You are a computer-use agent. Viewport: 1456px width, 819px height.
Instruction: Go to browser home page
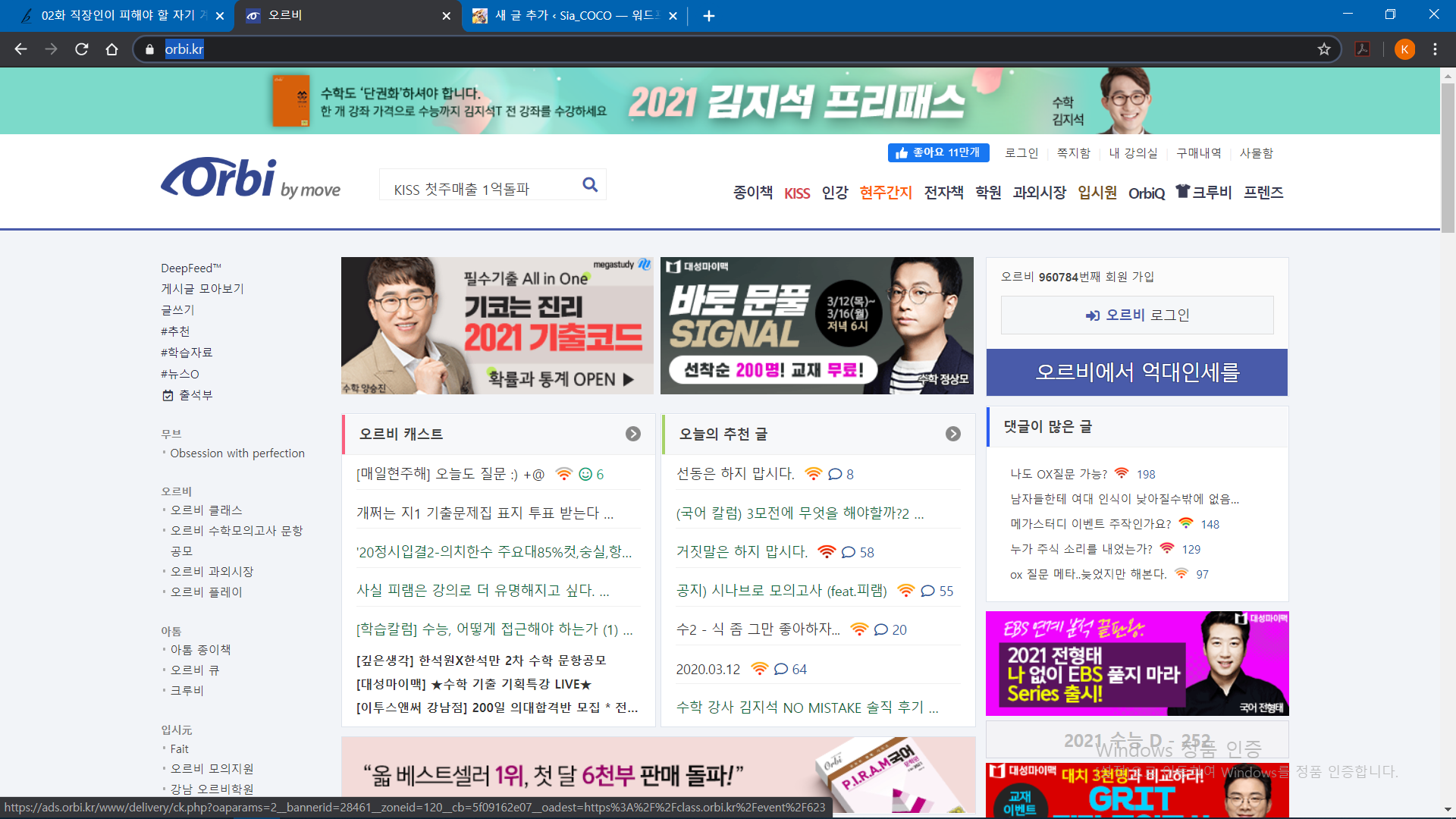click(111, 49)
